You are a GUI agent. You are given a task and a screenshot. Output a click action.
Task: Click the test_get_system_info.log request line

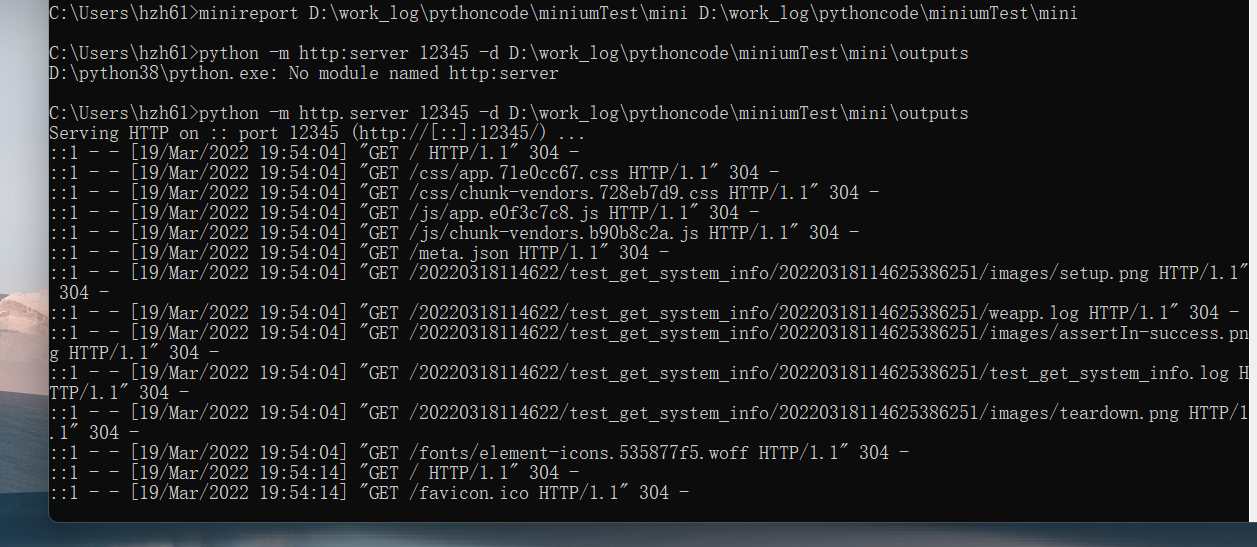[648, 383]
